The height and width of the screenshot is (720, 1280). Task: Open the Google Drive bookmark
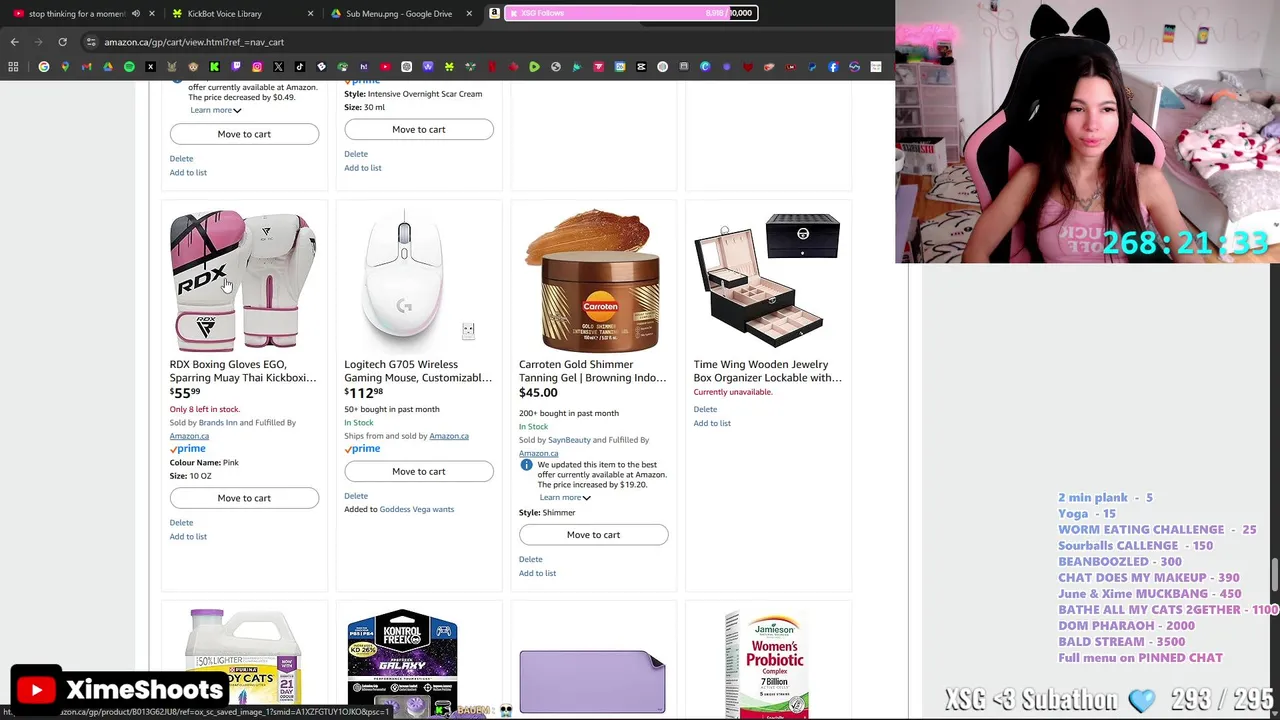pos(108,67)
